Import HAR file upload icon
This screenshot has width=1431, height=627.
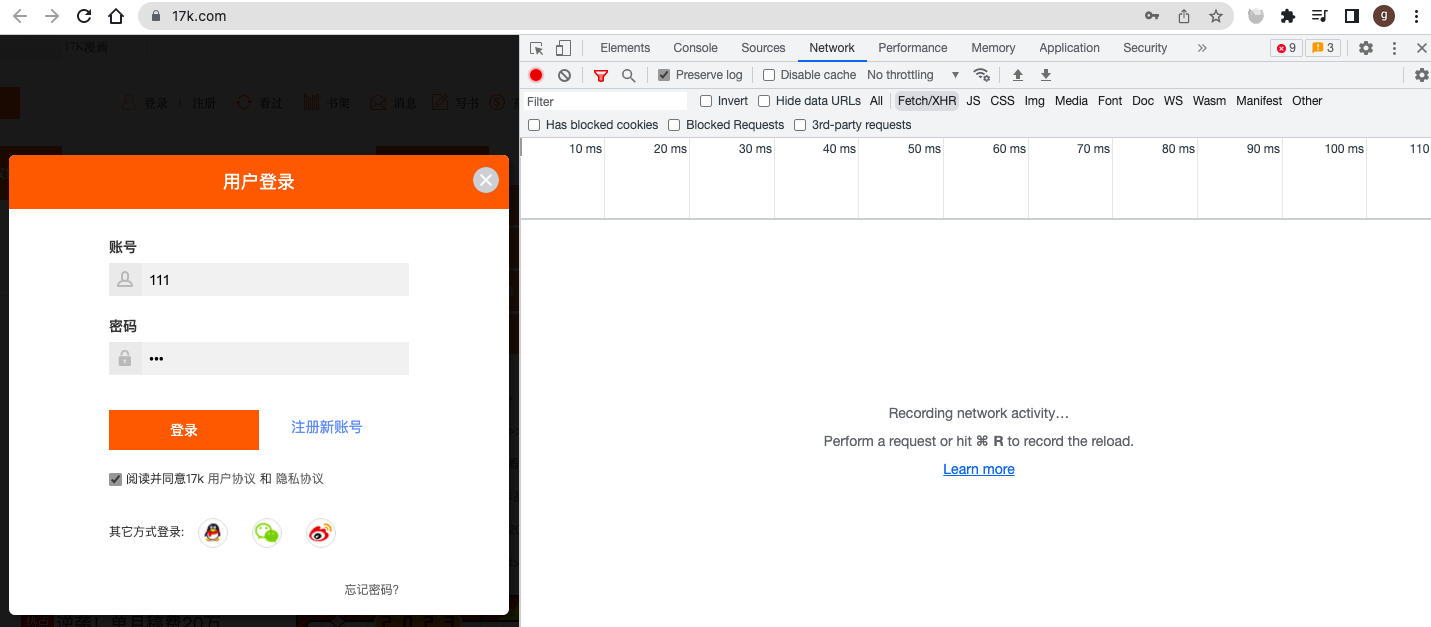coord(1018,75)
